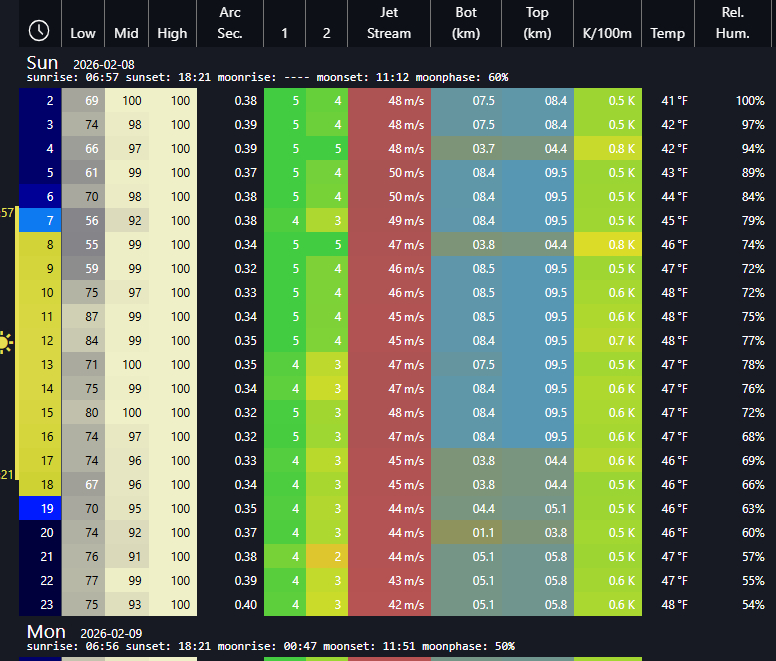776x661 pixels.
Task: Click the sun icon beside the midday rows
Action: (6, 342)
